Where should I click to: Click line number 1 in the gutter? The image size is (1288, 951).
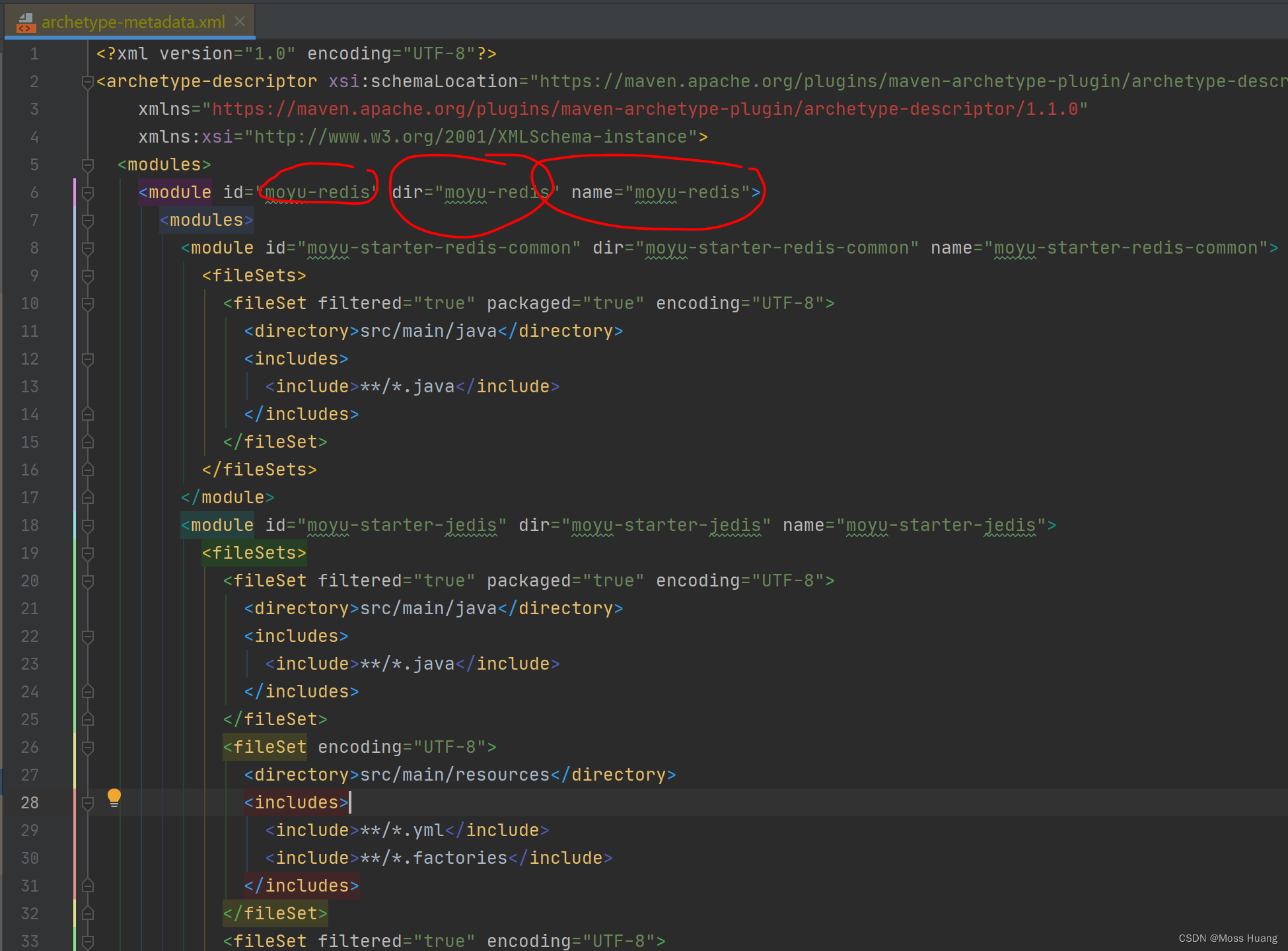click(34, 54)
